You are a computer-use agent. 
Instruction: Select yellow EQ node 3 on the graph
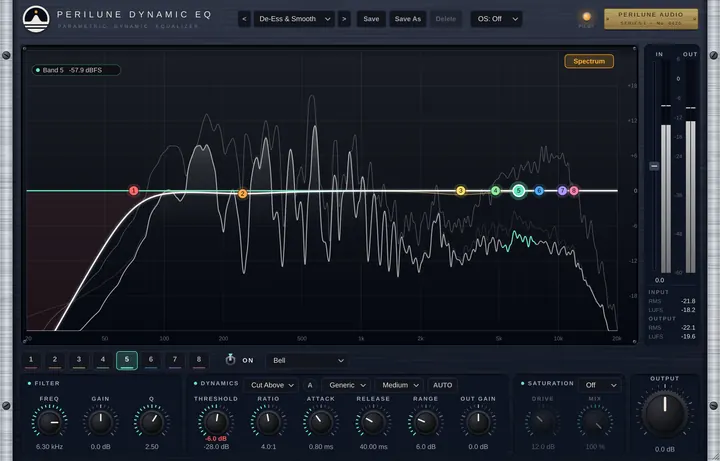[461, 191]
